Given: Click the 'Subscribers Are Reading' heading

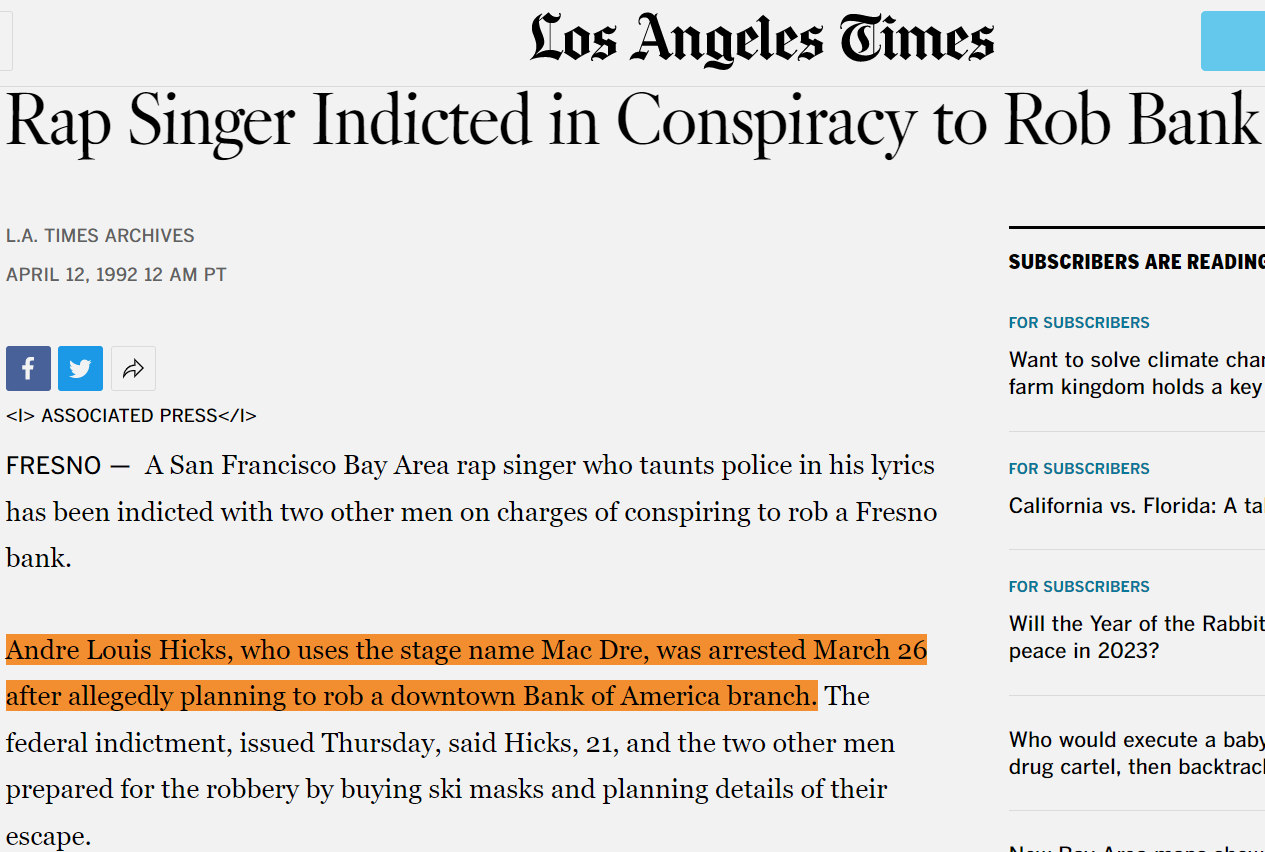Looking at the screenshot, I should pos(1135,262).
